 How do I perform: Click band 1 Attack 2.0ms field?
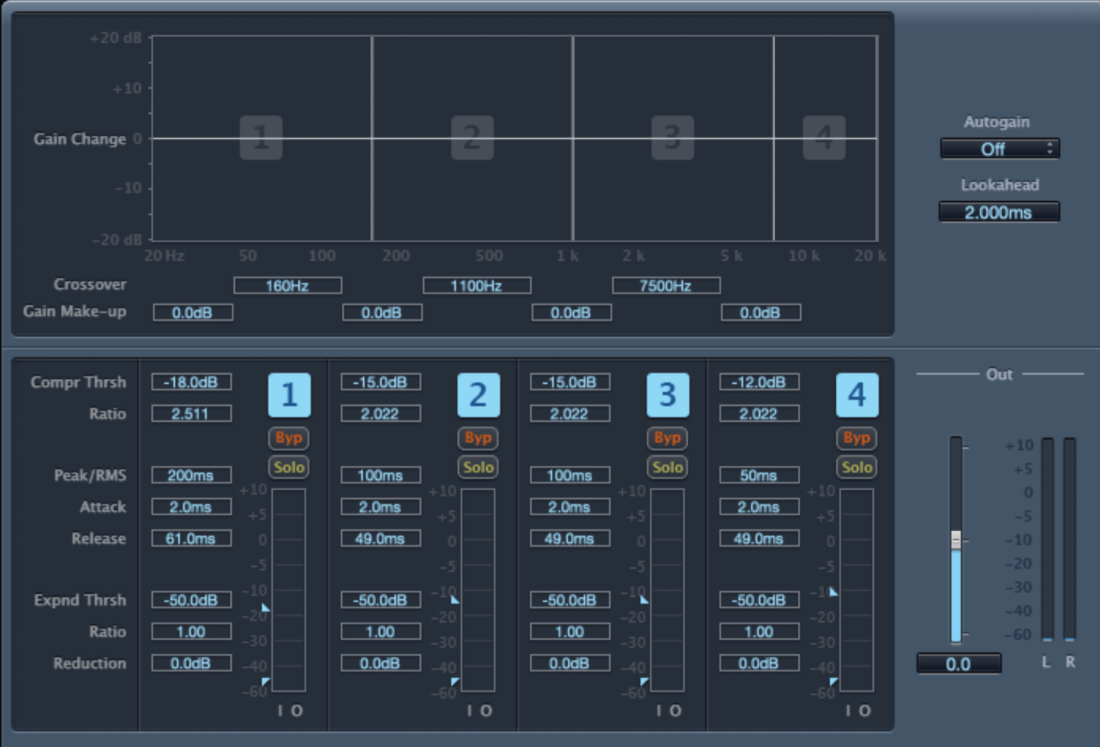[192, 507]
